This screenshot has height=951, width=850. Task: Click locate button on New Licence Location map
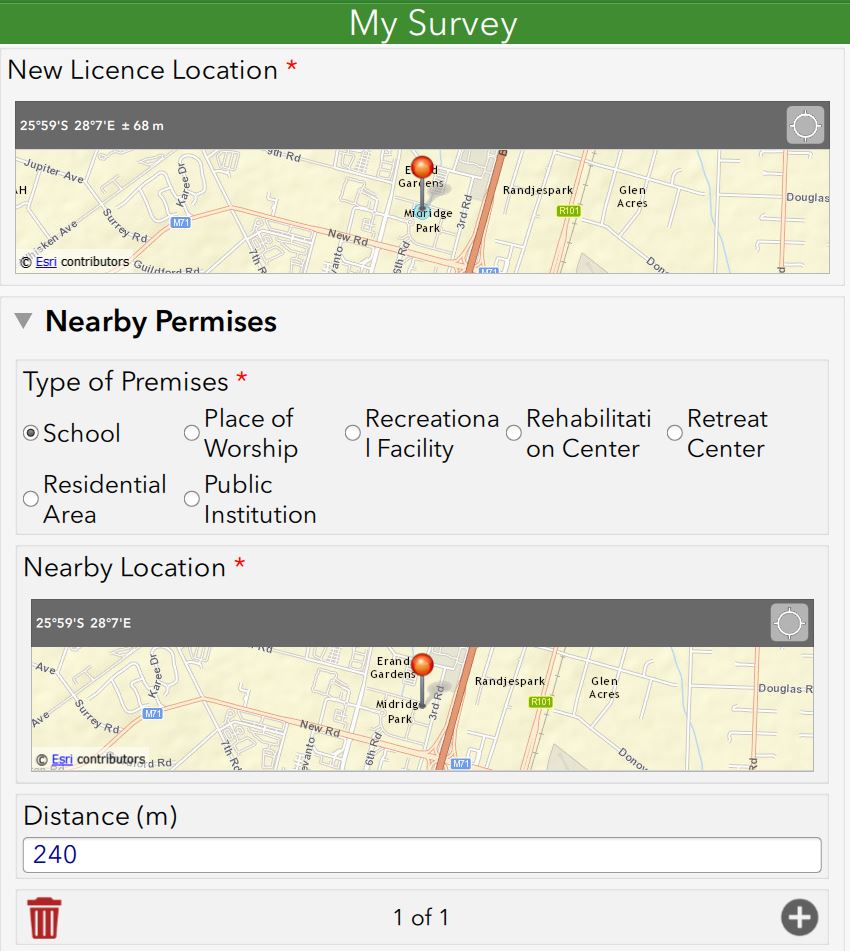click(x=805, y=126)
